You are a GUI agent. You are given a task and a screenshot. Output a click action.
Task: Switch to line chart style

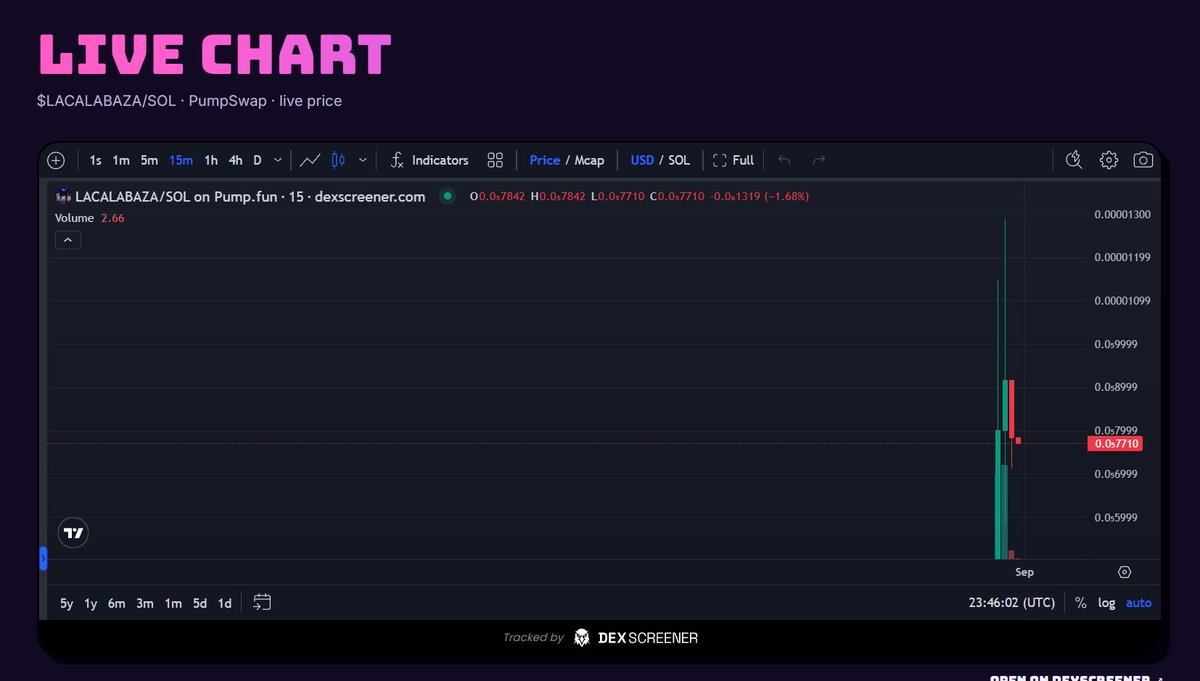coord(310,160)
